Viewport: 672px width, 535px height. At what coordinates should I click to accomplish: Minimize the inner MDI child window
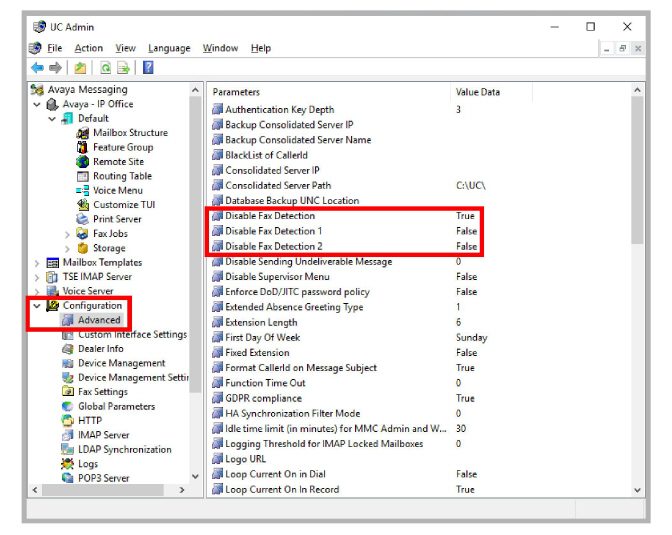pyautogui.click(x=606, y=49)
